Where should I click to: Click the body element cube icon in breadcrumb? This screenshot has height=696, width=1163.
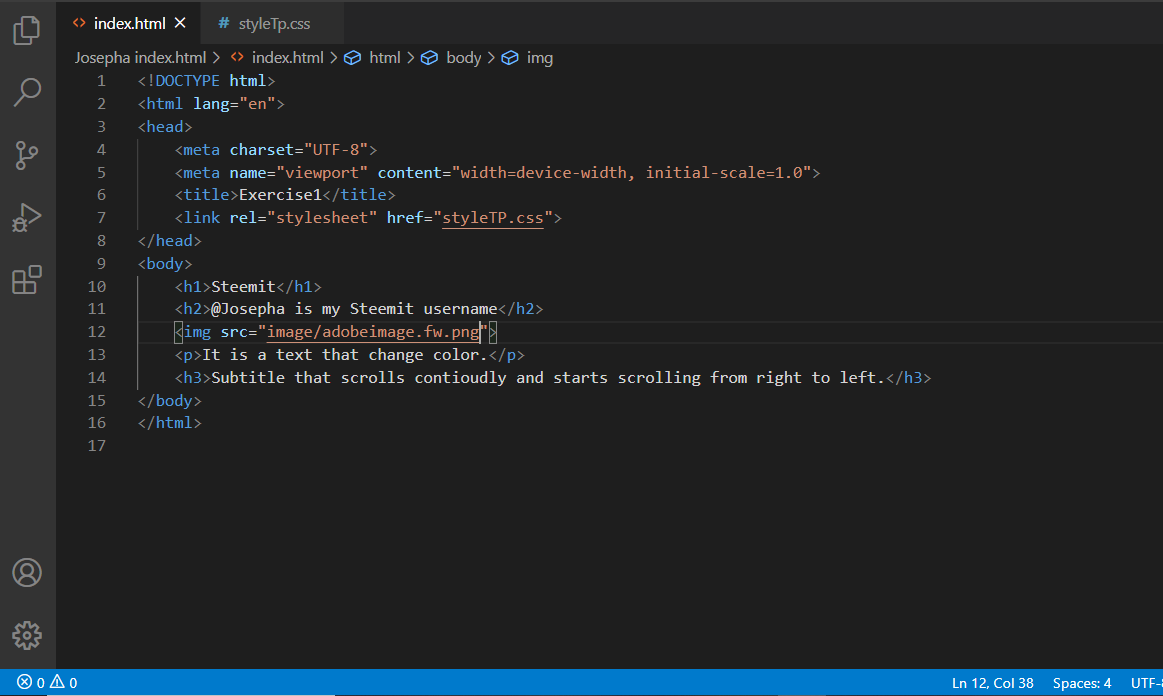[429, 58]
